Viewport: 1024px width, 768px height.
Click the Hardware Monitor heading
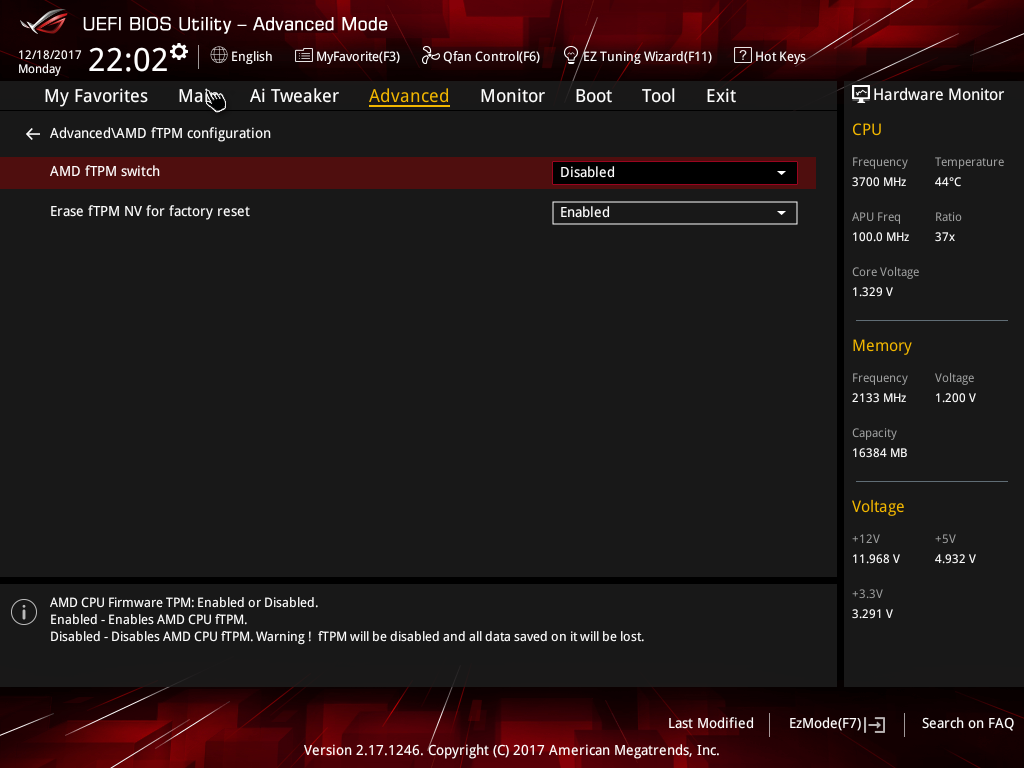click(938, 95)
